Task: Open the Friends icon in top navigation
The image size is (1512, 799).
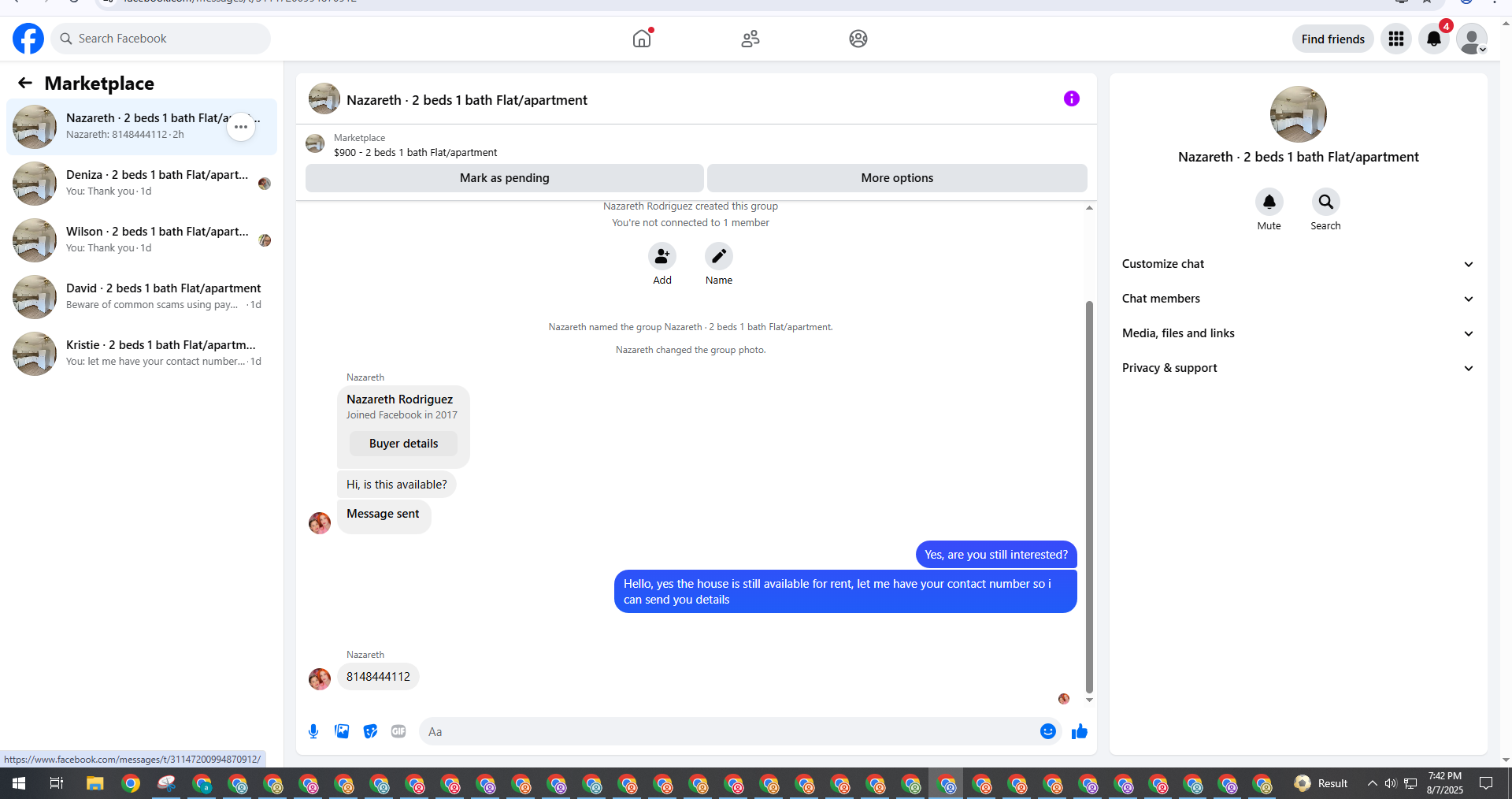Action: [750, 39]
